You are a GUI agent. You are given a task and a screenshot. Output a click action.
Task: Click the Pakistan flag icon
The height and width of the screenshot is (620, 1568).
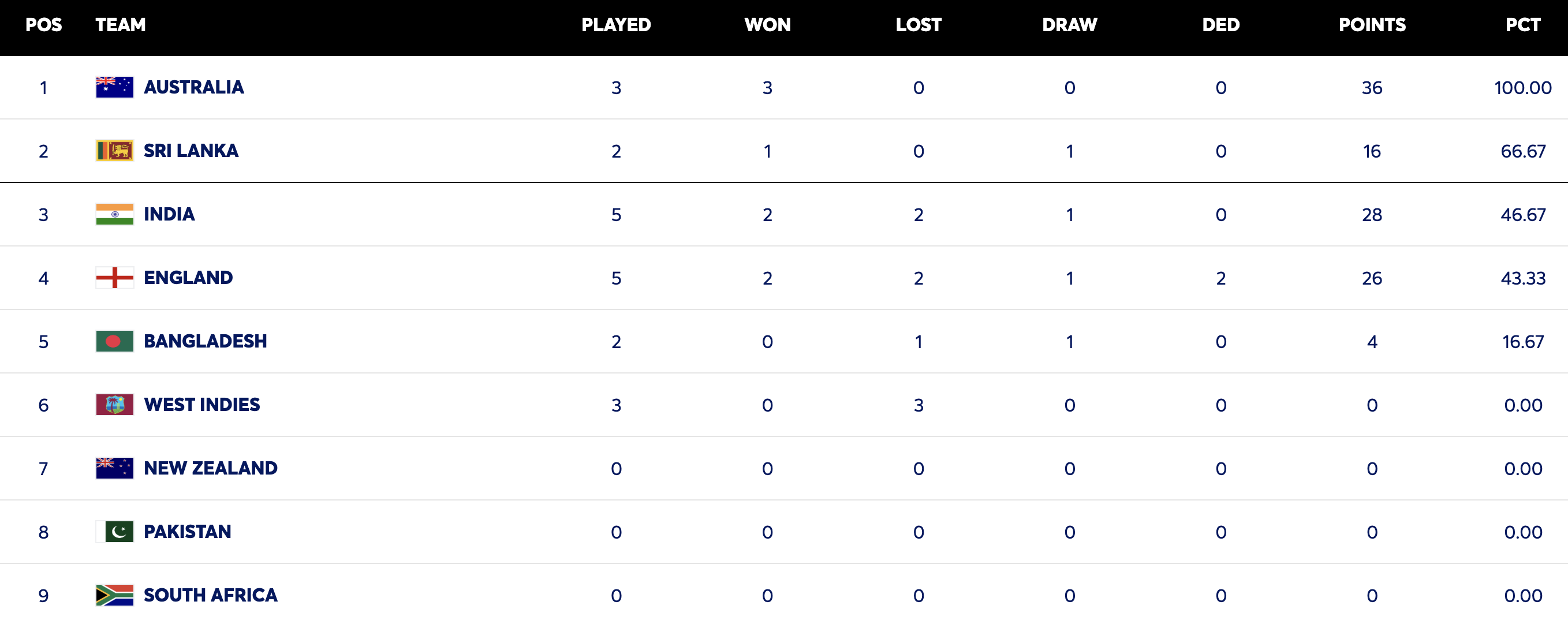(114, 531)
